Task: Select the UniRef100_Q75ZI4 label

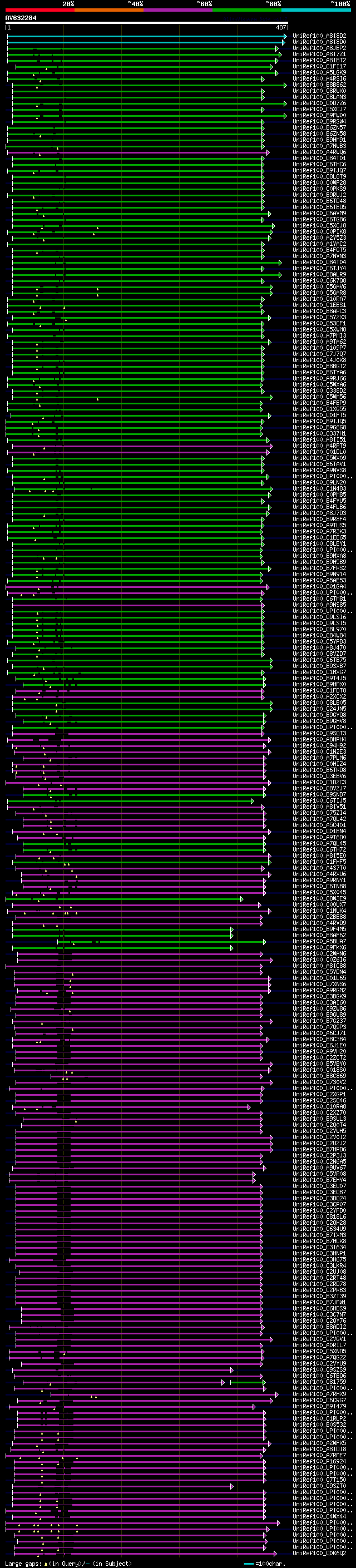Action: pos(319,813)
